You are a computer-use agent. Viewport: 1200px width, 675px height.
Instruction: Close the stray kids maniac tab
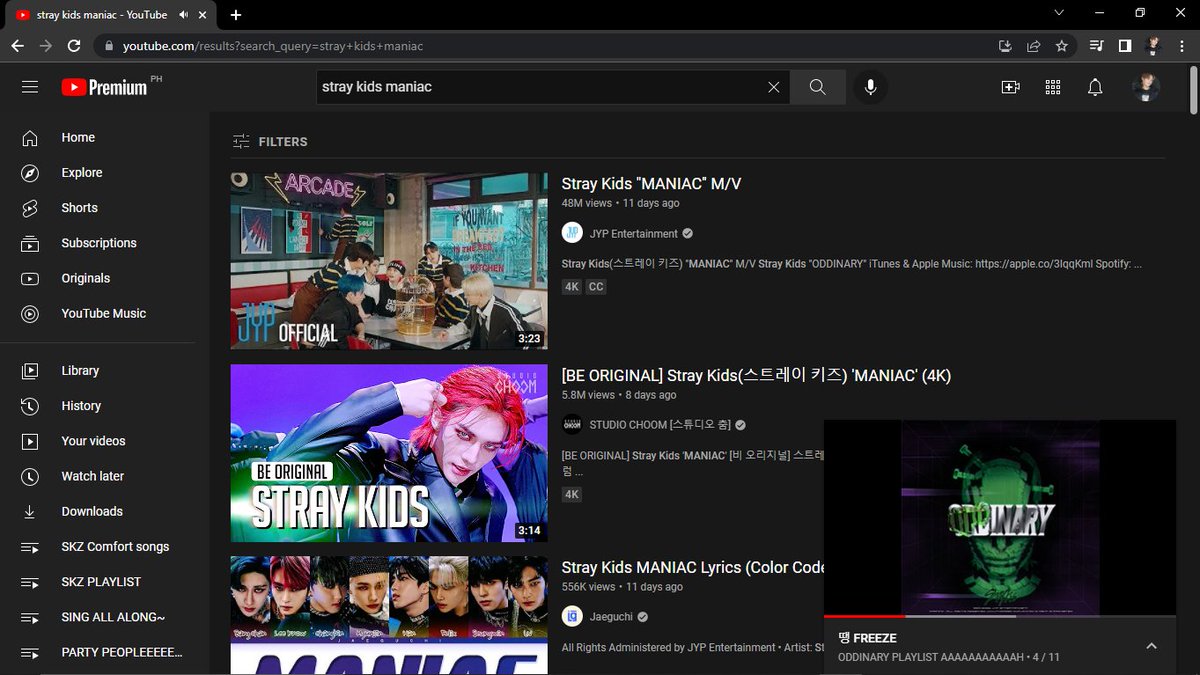coord(205,15)
